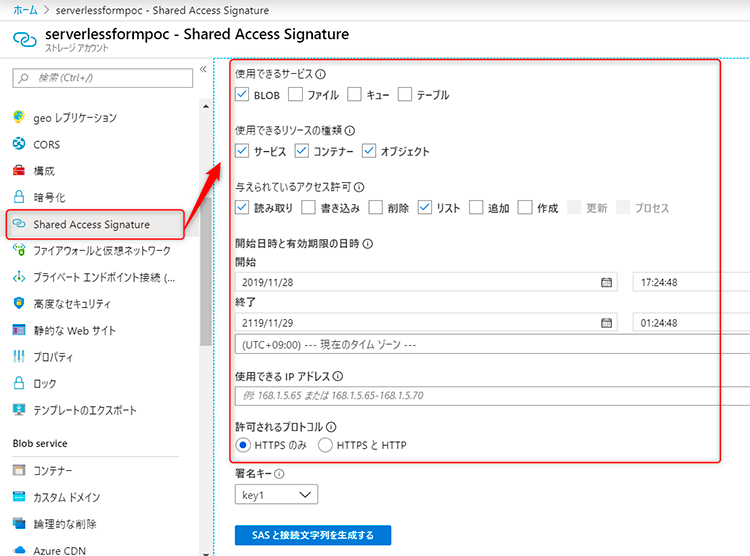
Task: Click the ホーム breadcrumb link
Action: tap(25, 10)
